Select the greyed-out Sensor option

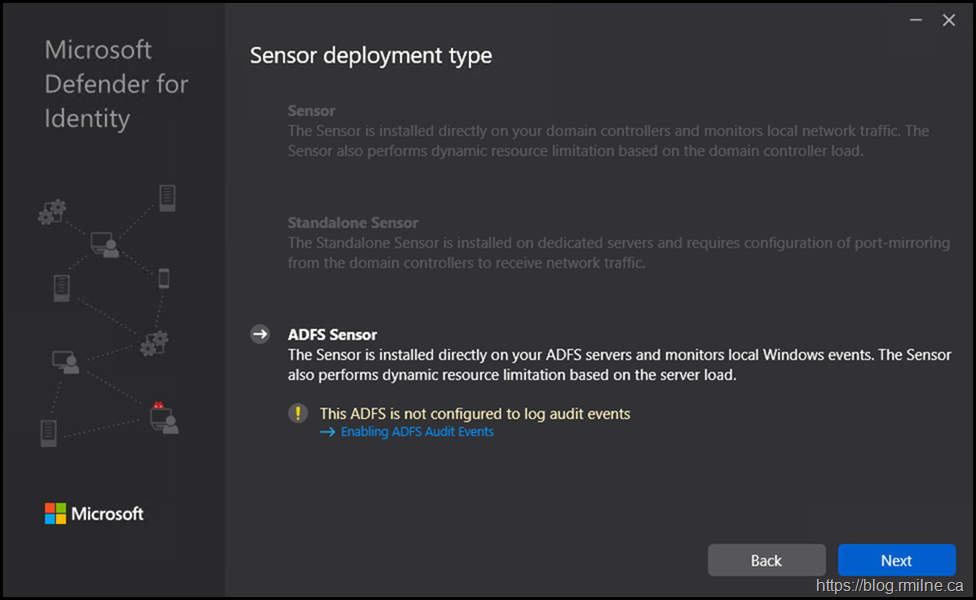point(311,111)
